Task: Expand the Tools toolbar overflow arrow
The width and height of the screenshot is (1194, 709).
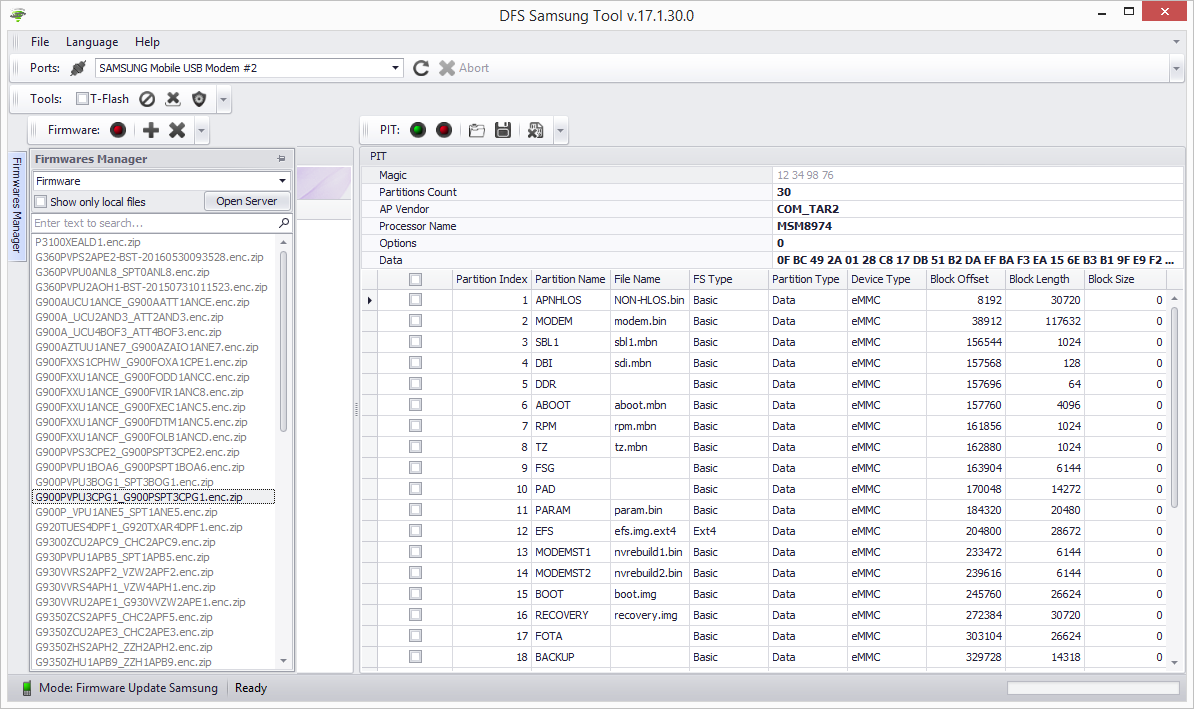Action: click(223, 99)
